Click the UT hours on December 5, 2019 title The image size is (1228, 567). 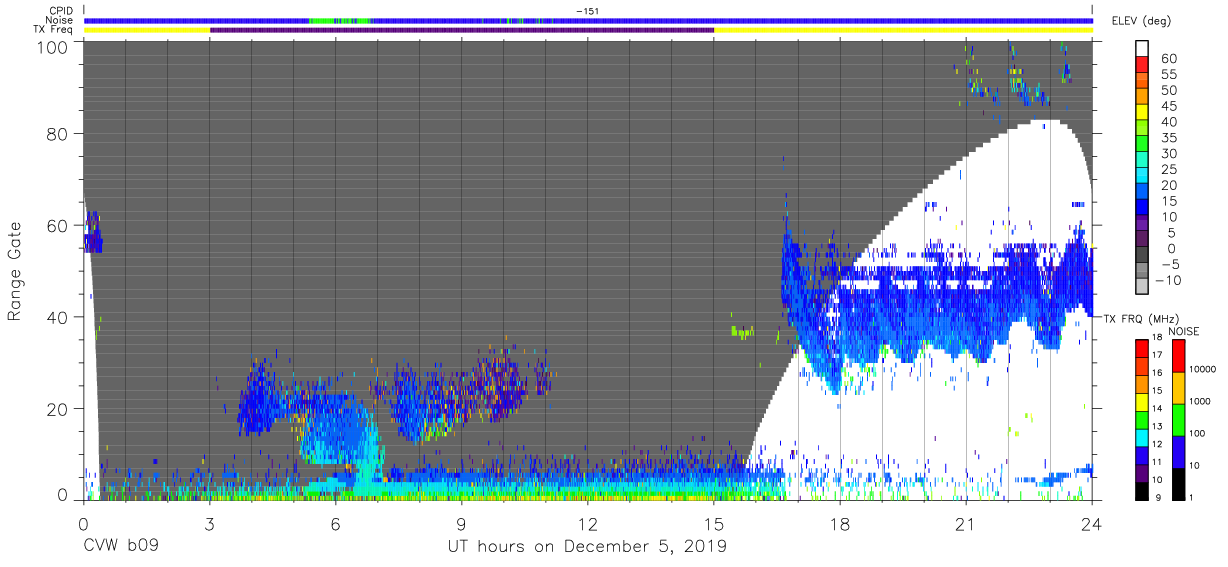(587, 547)
